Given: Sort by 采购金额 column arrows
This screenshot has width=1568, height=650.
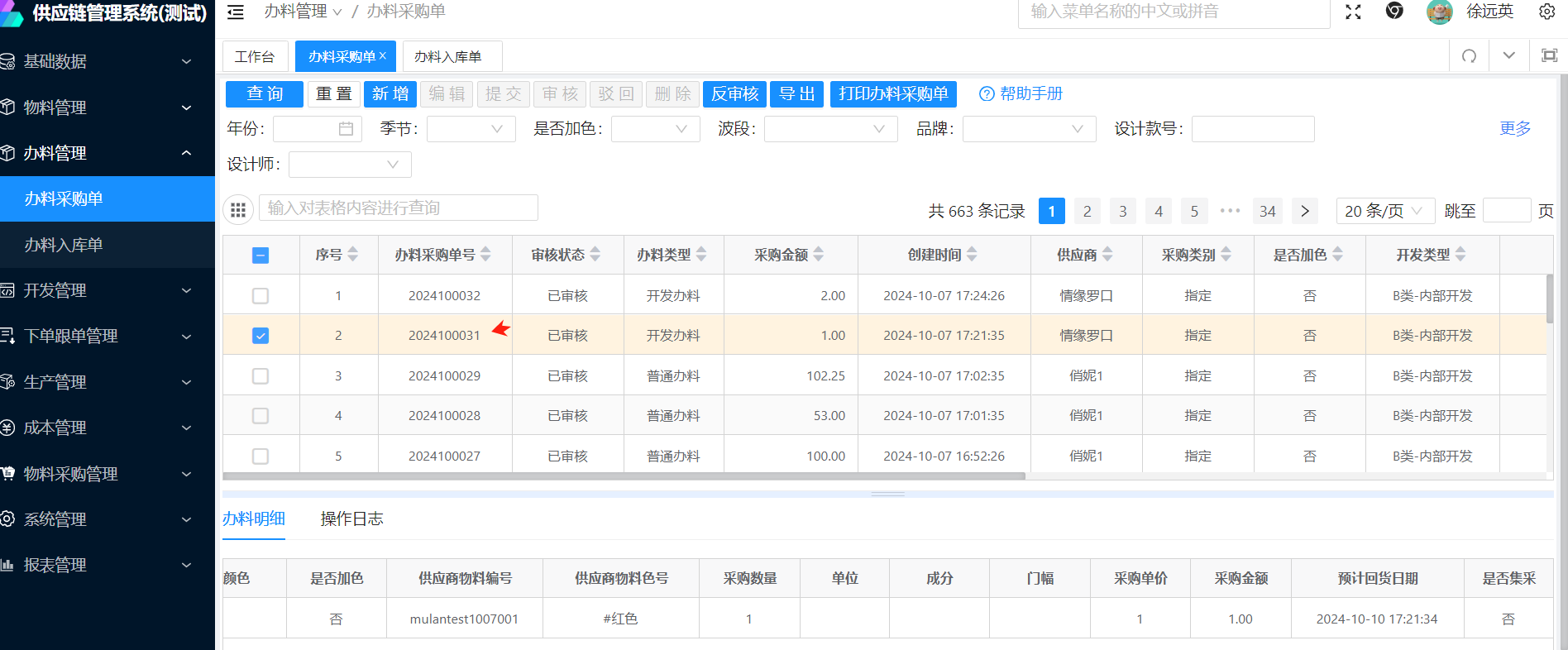Looking at the screenshot, I should [x=819, y=255].
